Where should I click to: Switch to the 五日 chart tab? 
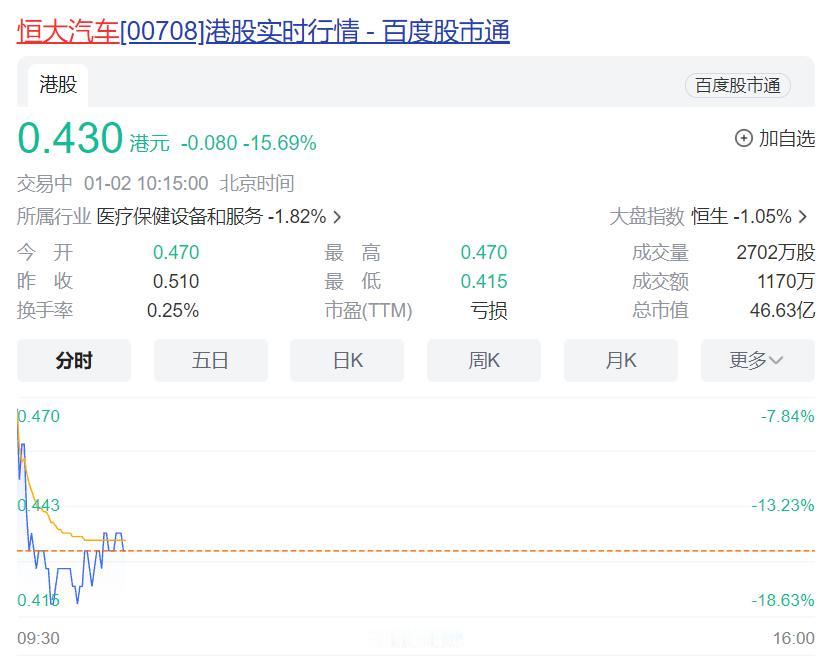pos(211,361)
